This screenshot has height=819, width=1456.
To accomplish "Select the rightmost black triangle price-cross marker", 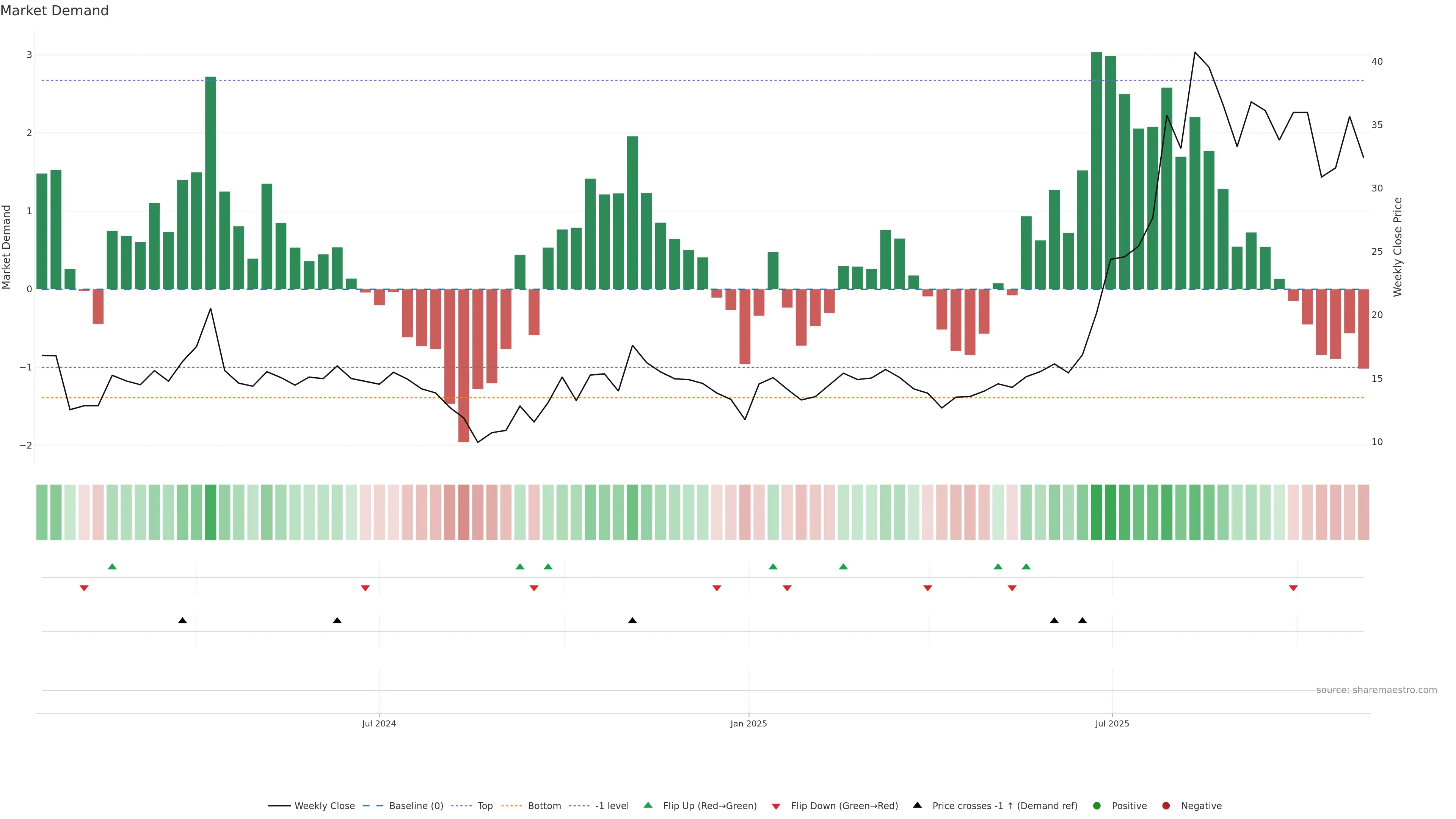I will [x=1083, y=621].
